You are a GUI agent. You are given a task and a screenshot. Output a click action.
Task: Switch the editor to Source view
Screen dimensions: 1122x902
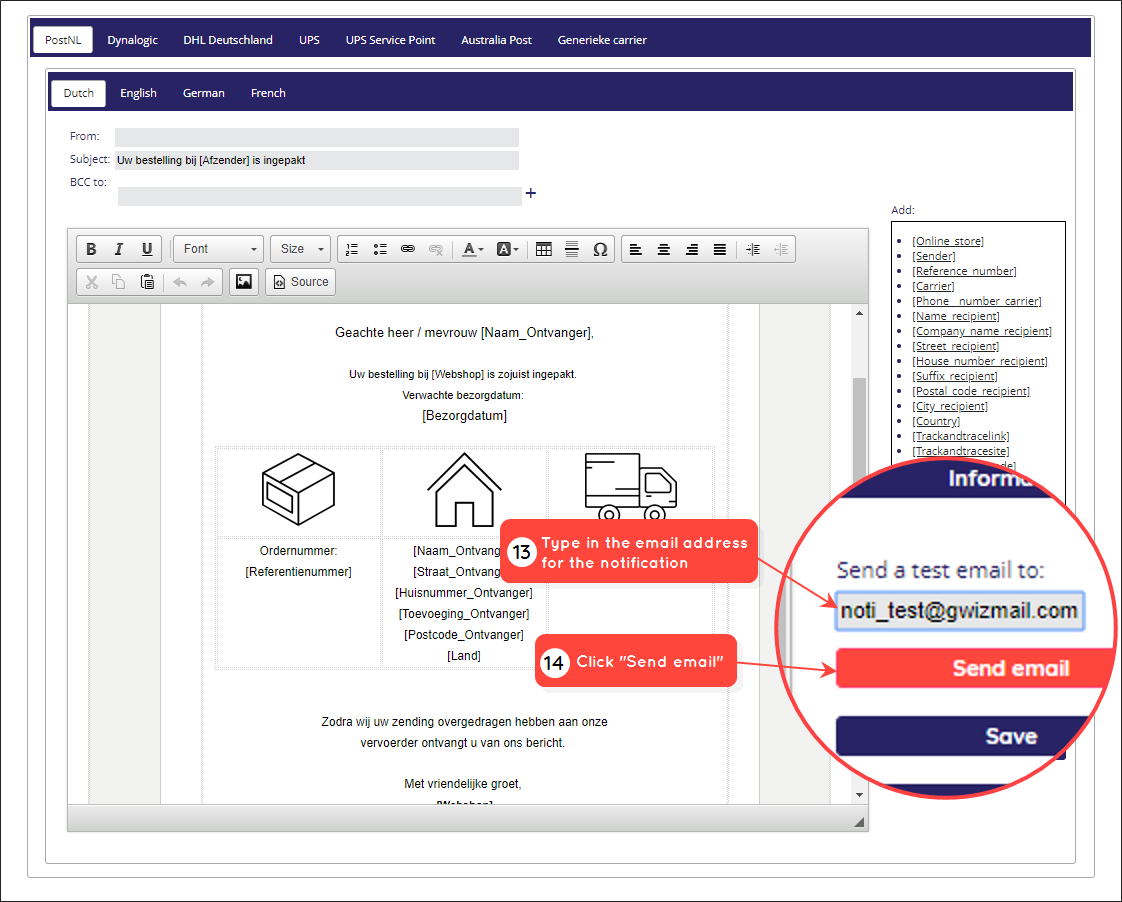click(x=301, y=282)
